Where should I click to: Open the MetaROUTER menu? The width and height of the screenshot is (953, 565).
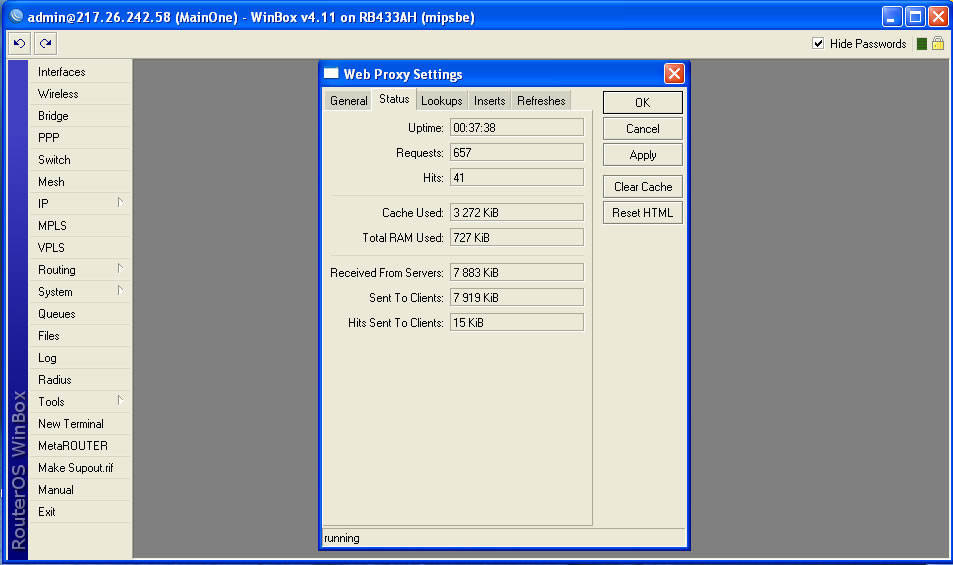click(80, 445)
